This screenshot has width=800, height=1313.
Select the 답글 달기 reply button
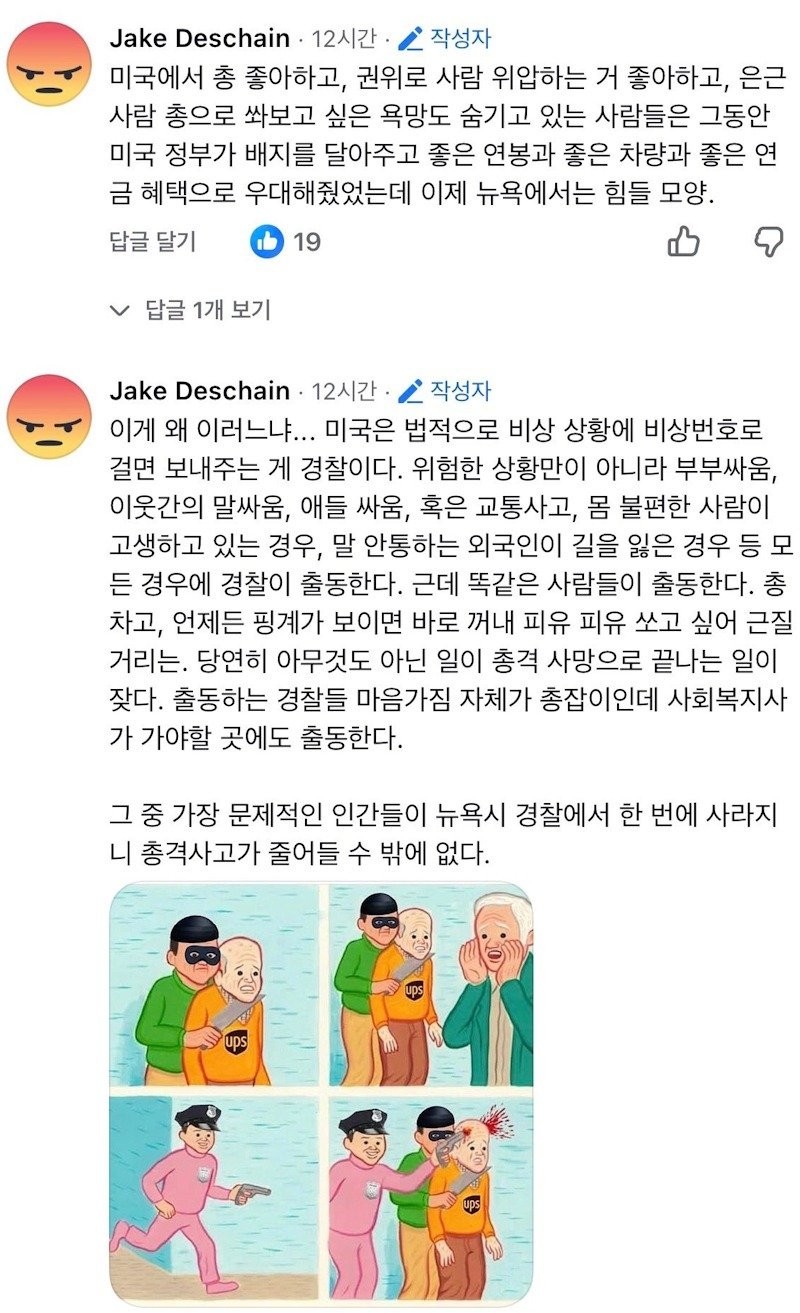[x=153, y=241]
